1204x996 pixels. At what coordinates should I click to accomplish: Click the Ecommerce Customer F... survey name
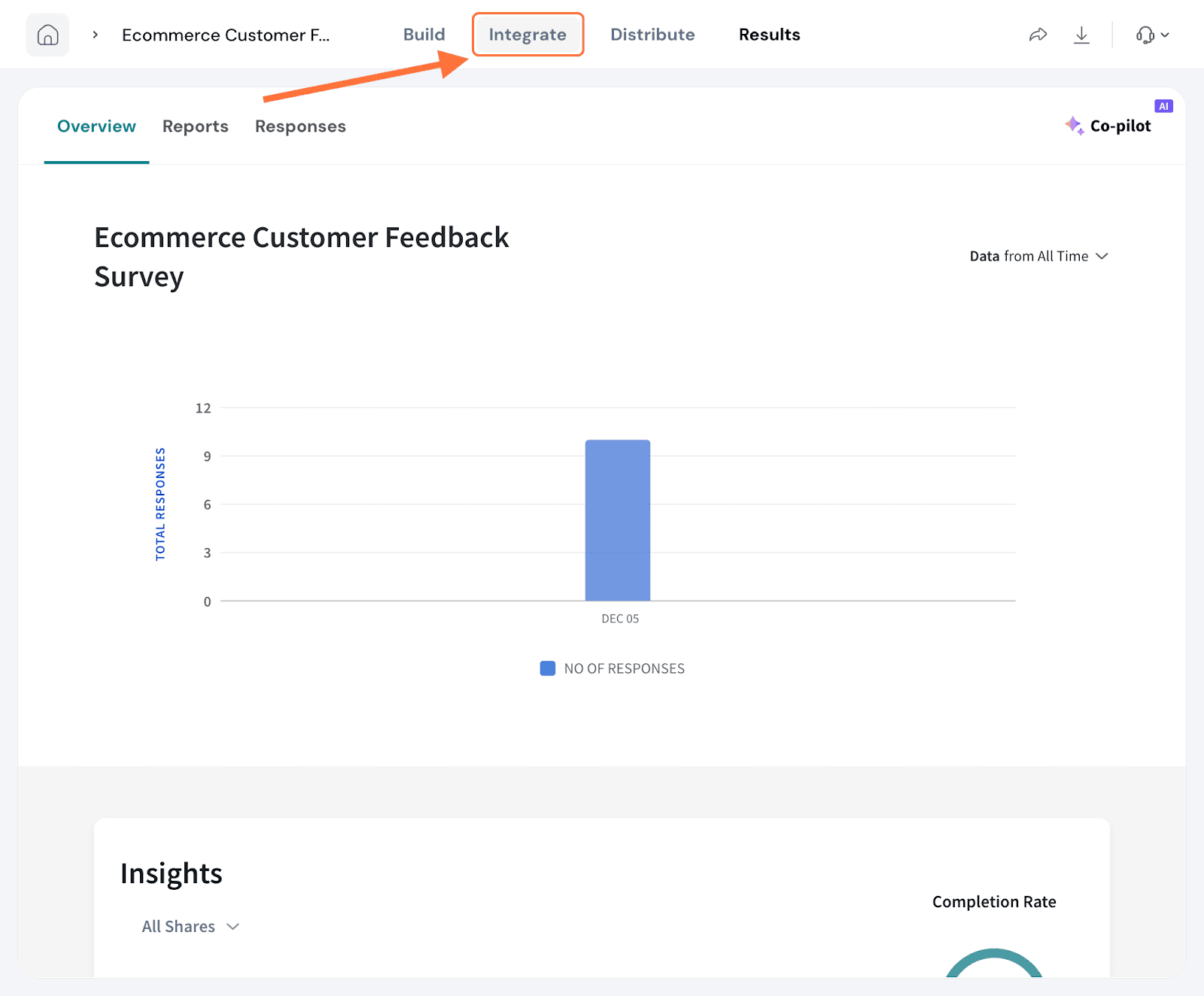[226, 35]
